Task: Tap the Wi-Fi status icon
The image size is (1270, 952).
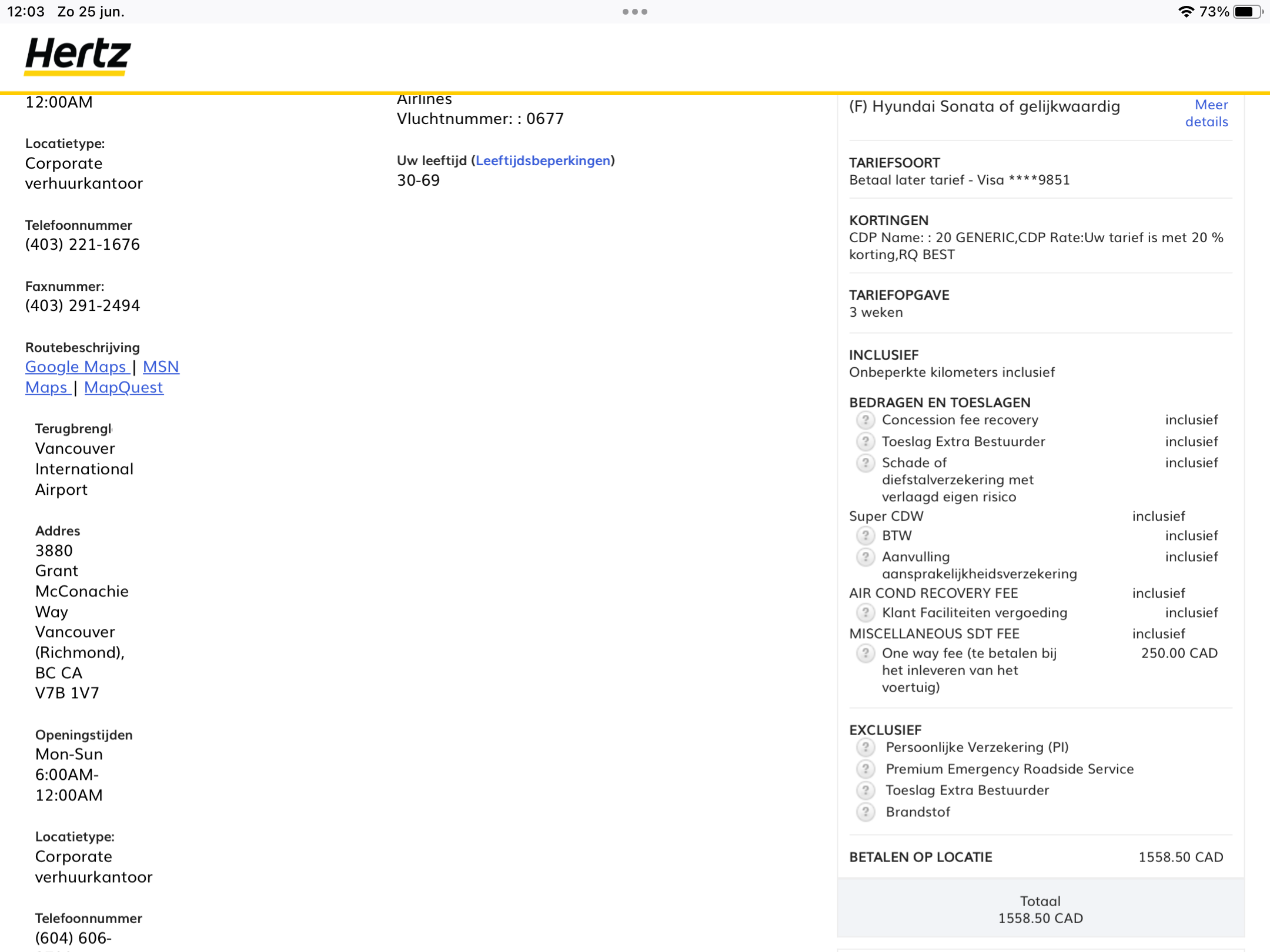Action: click(1186, 12)
